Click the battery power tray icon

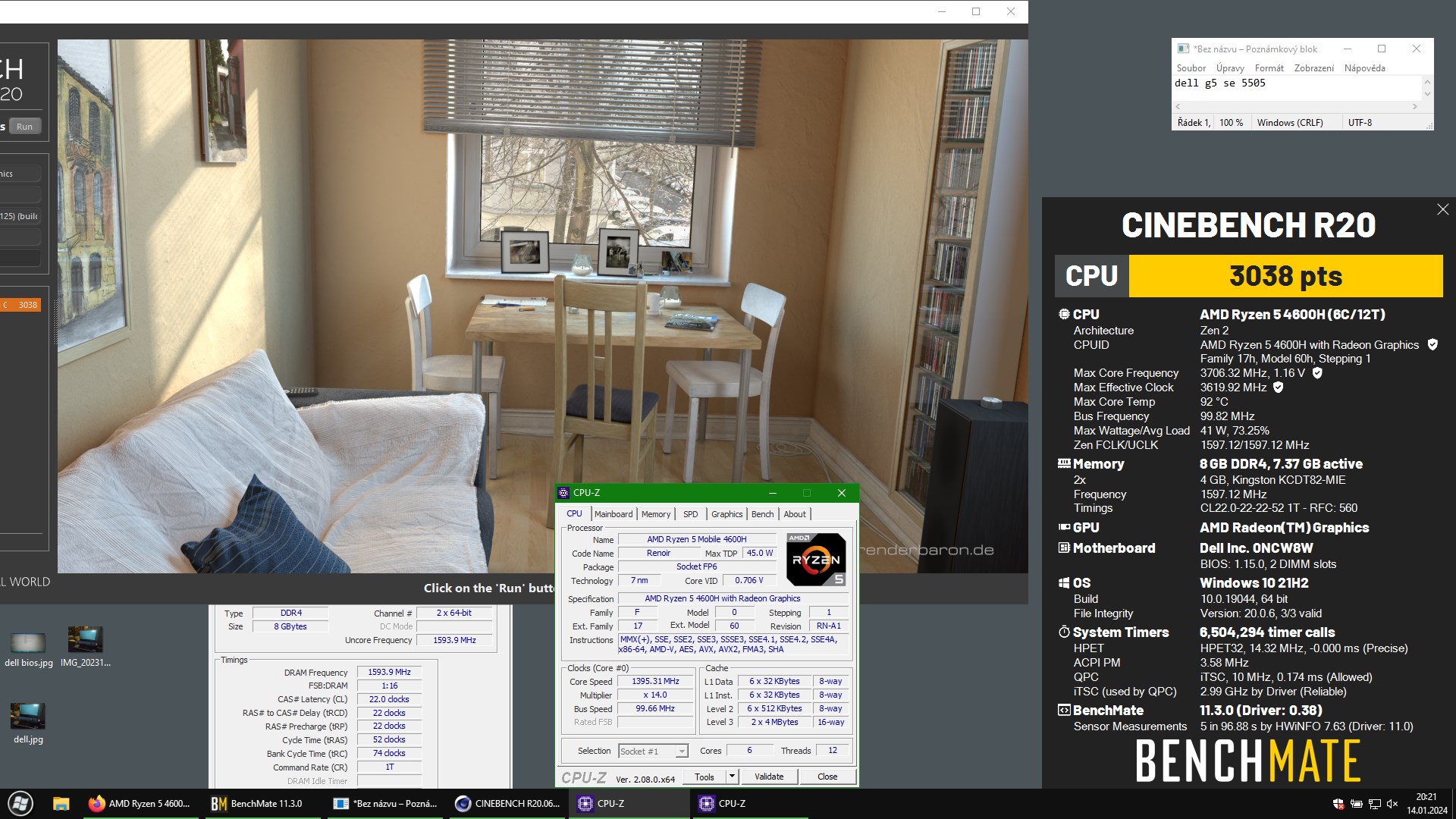coord(1357,804)
